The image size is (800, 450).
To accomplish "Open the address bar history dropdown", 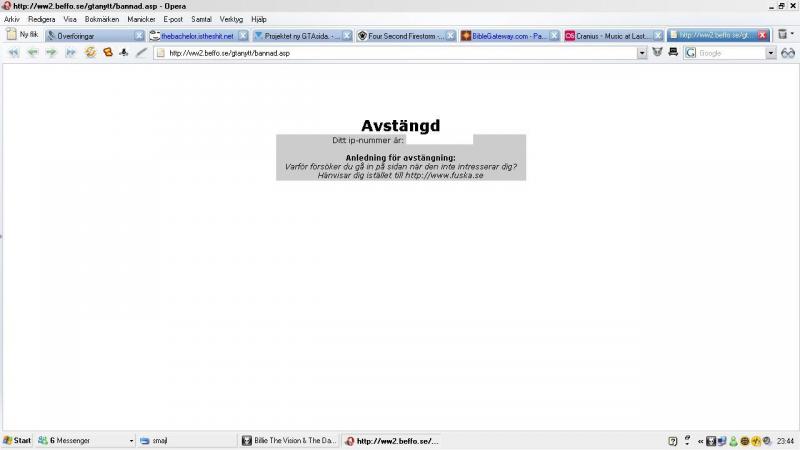I will pyautogui.click(x=641, y=53).
